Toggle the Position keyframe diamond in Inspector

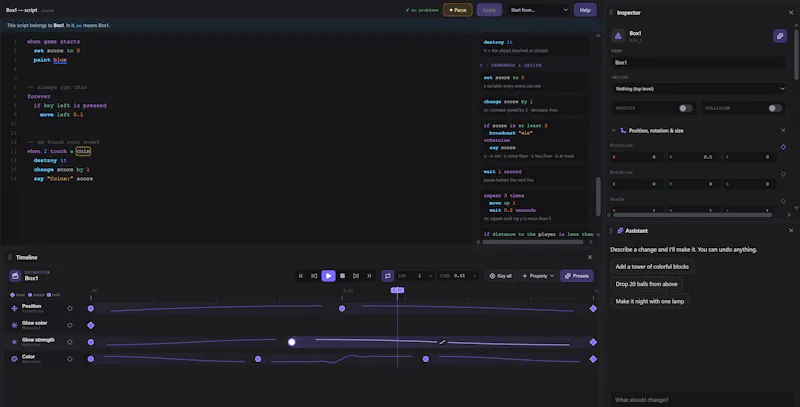pyautogui.click(x=783, y=147)
